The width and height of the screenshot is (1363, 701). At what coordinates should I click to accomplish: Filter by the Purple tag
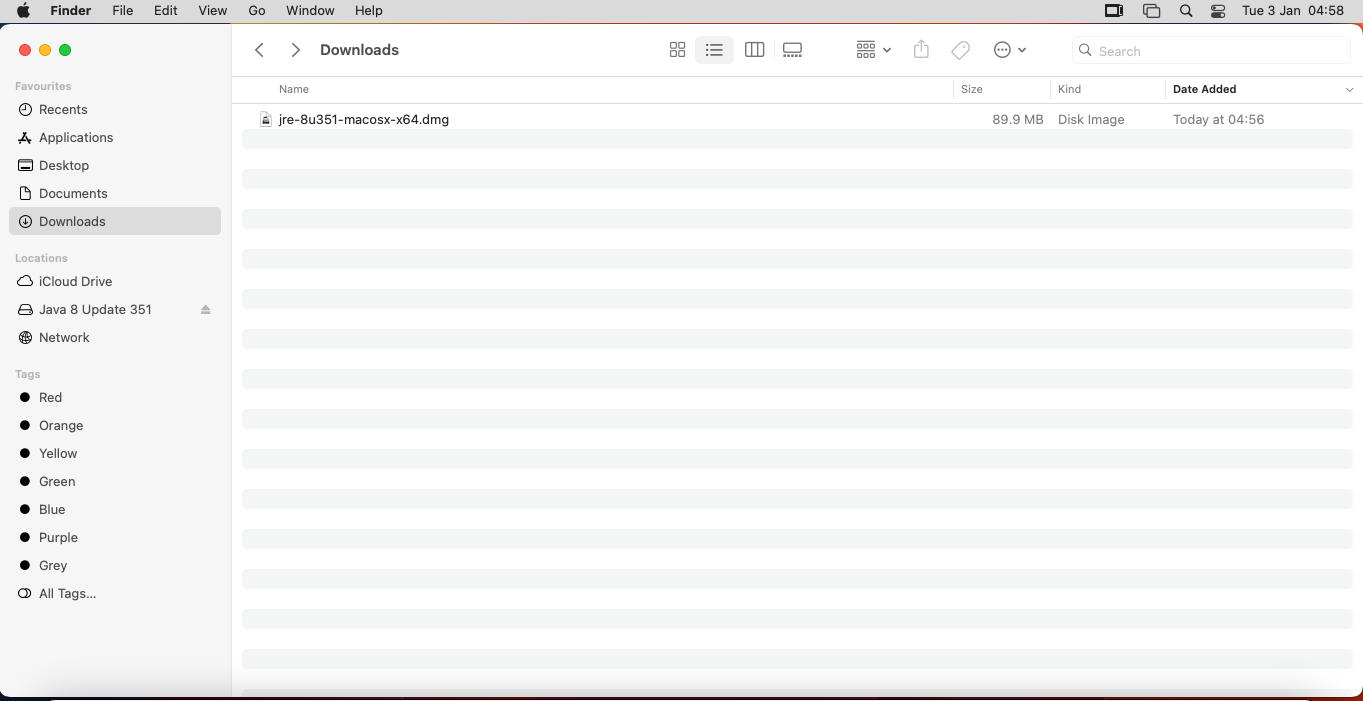click(x=115, y=537)
